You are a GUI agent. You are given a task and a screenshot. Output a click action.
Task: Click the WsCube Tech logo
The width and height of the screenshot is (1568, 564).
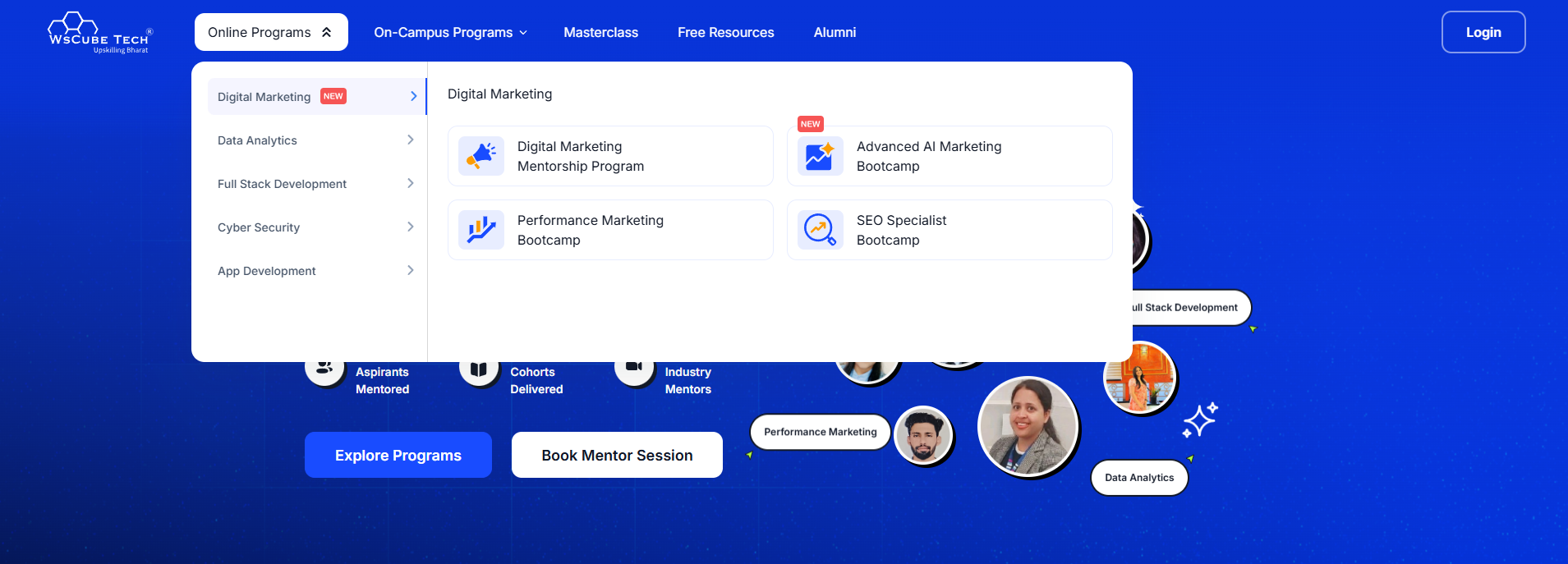pyautogui.click(x=99, y=33)
